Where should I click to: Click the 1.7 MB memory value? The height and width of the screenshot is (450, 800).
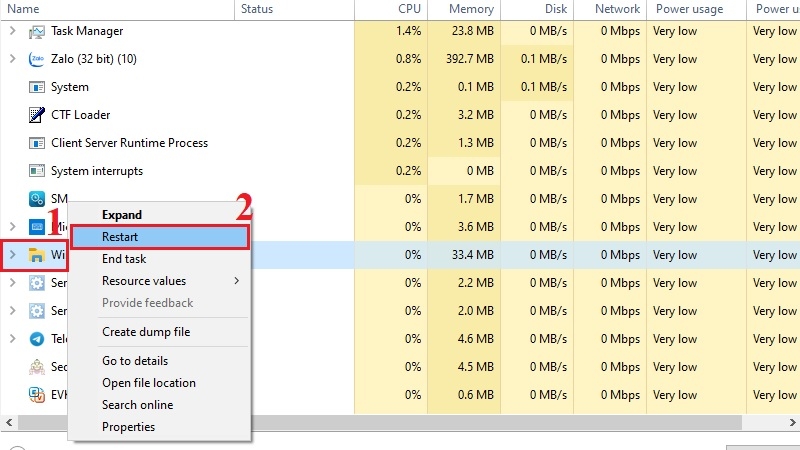[x=476, y=199]
